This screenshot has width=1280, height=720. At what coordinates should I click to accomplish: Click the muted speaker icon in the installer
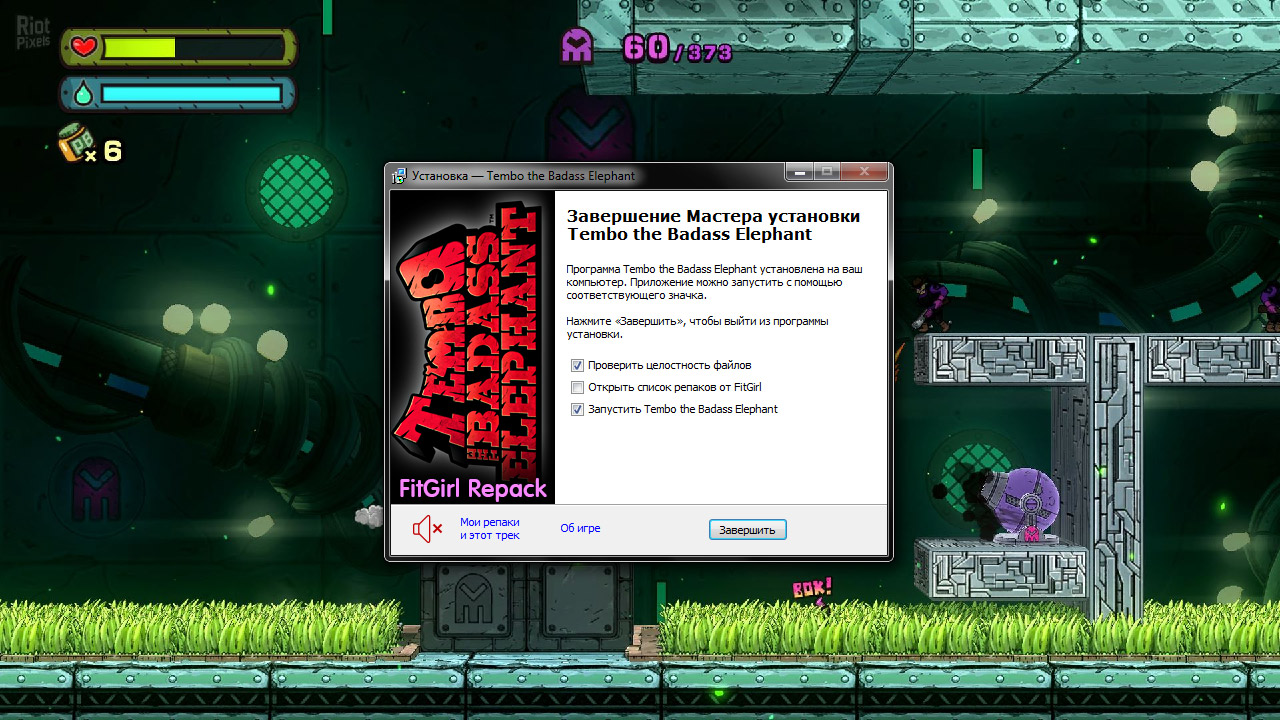[428, 529]
